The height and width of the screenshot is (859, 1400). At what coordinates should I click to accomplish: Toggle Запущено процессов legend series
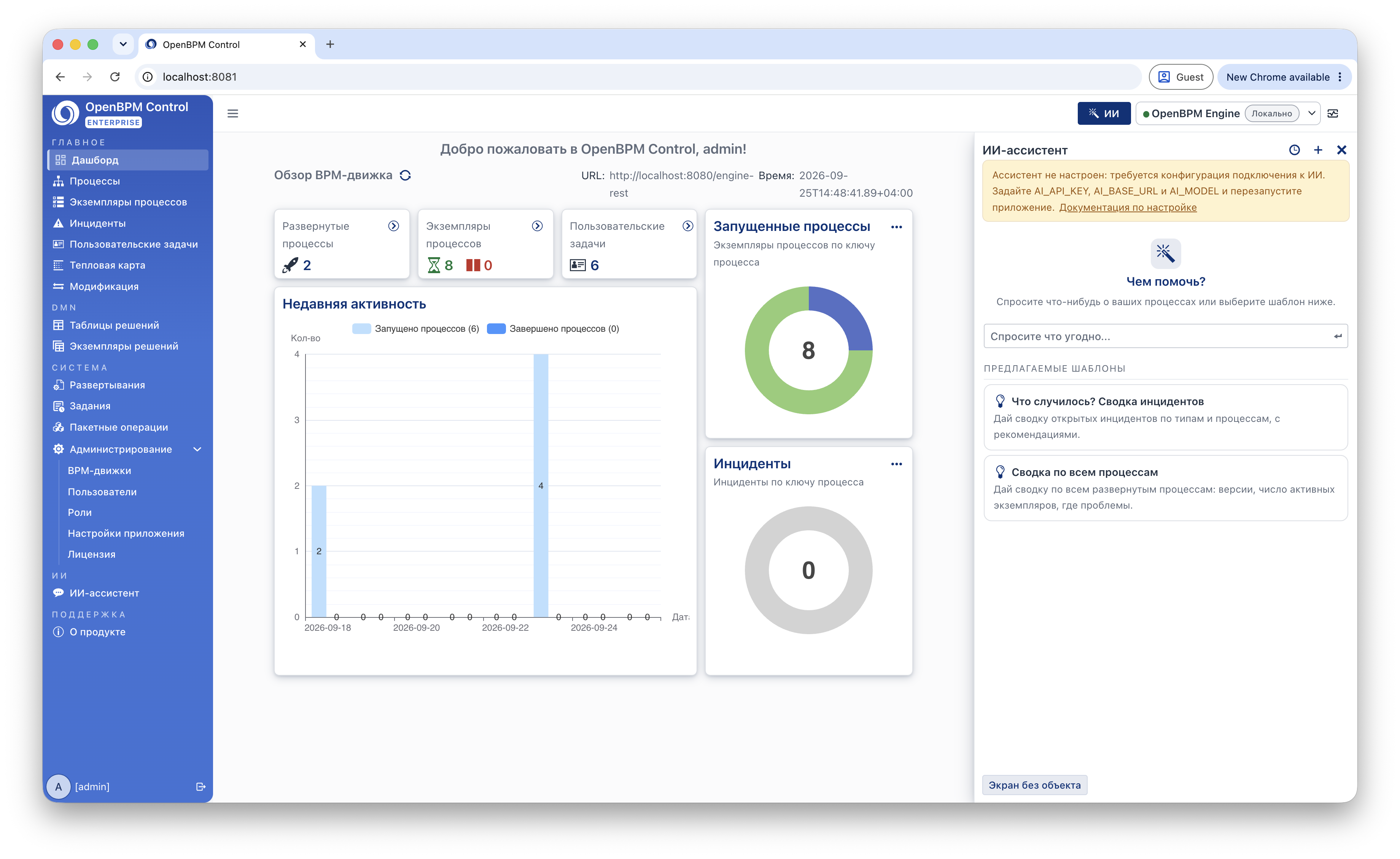coord(416,328)
